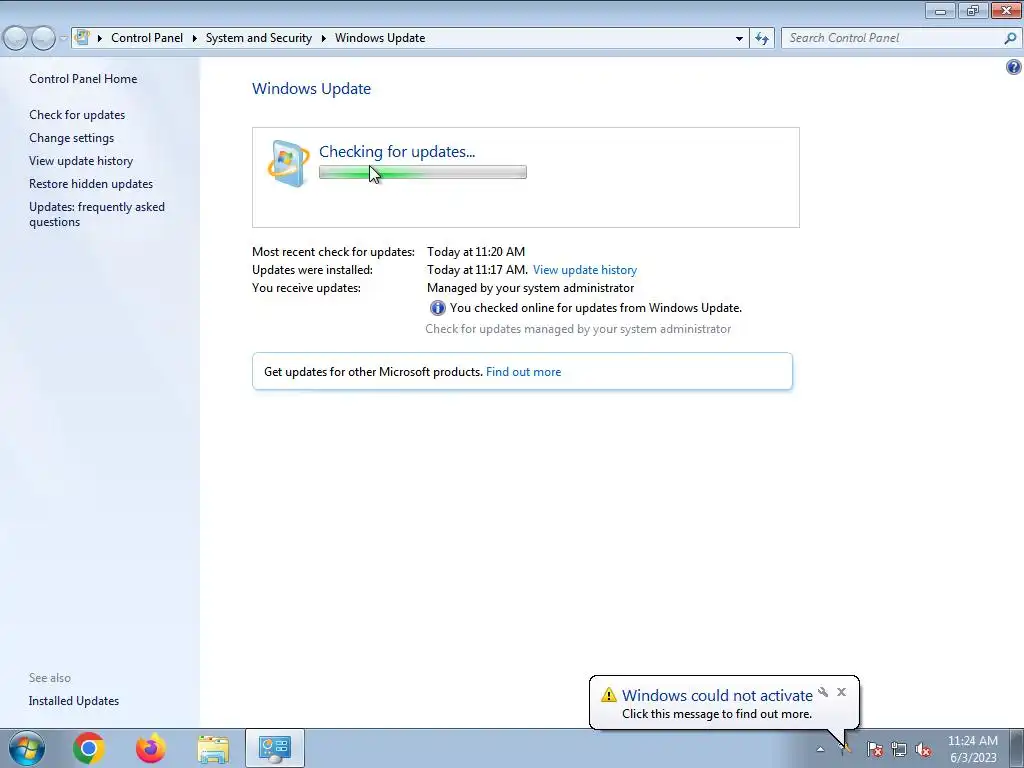Viewport: 1024px width, 768px height.
Task: Launch Google Chrome from taskbar
Action: (x=89, y=748)
